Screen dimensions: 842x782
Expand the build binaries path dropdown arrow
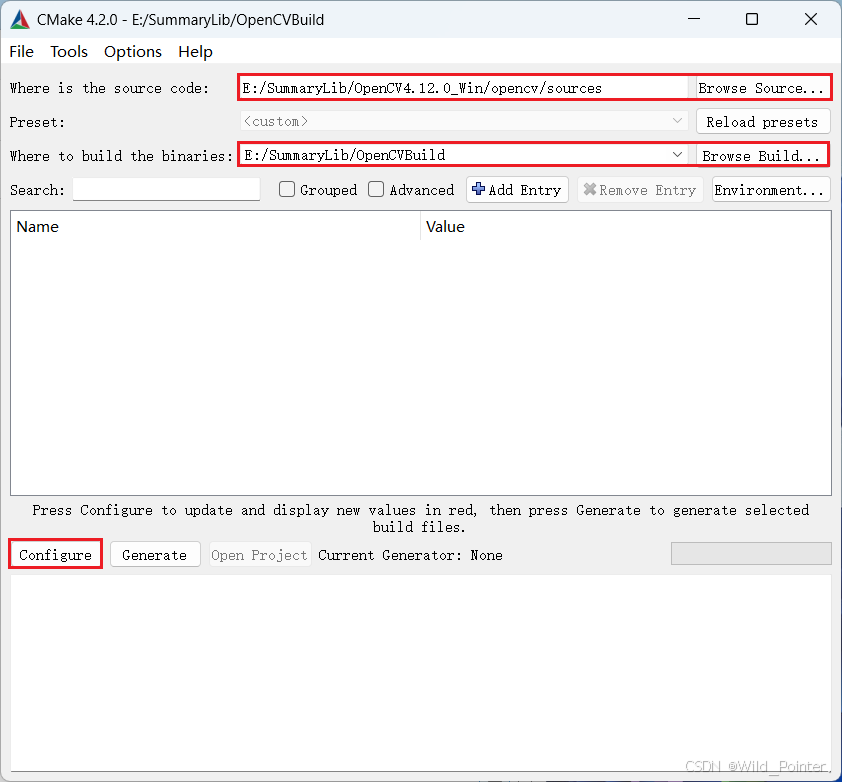coord(677,155)
